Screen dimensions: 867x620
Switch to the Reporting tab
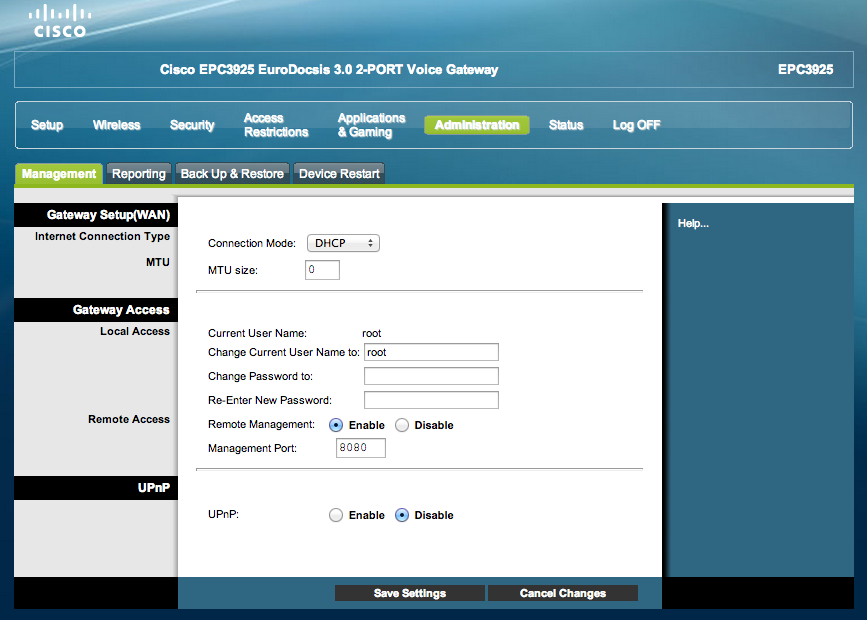139,174
